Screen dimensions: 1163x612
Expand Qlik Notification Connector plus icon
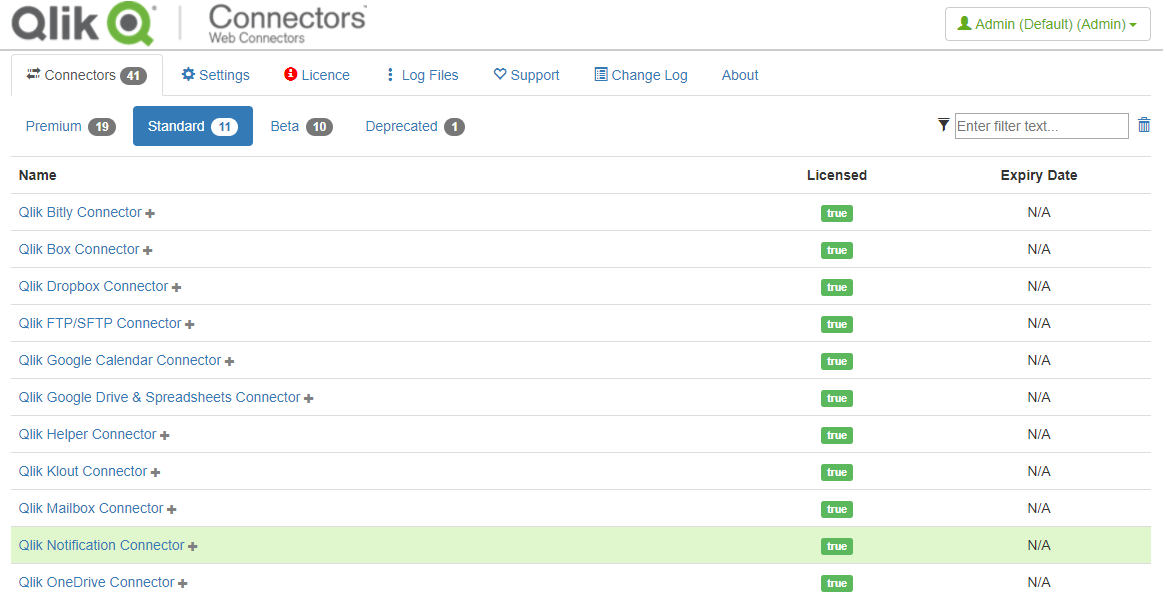193,547
